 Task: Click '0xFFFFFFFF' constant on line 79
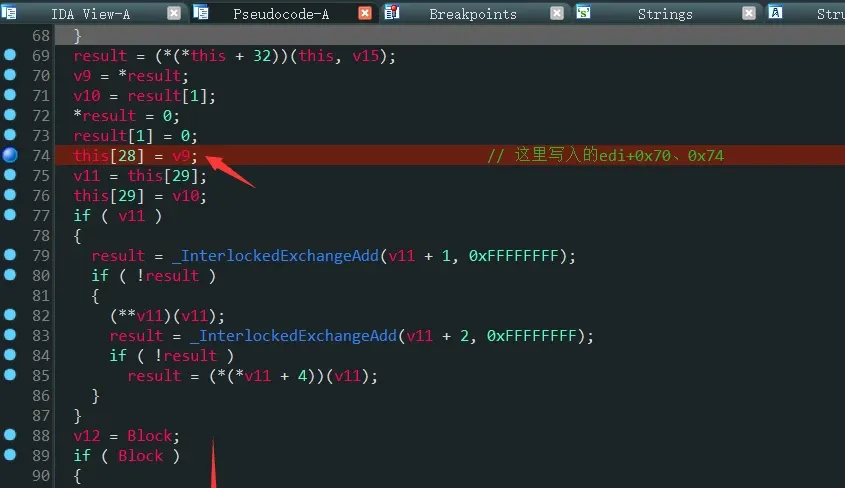514,255
